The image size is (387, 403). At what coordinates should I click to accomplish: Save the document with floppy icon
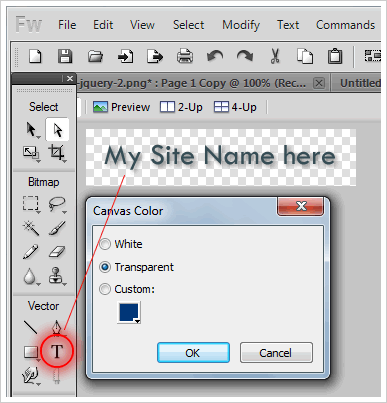point(65,56)
